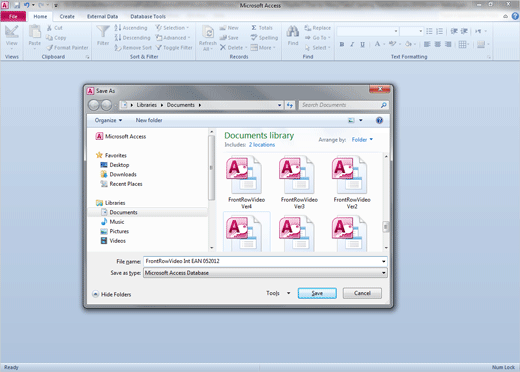
Task: Toggle Italic in Text Formatting group
Action: [x=352, y=44]
